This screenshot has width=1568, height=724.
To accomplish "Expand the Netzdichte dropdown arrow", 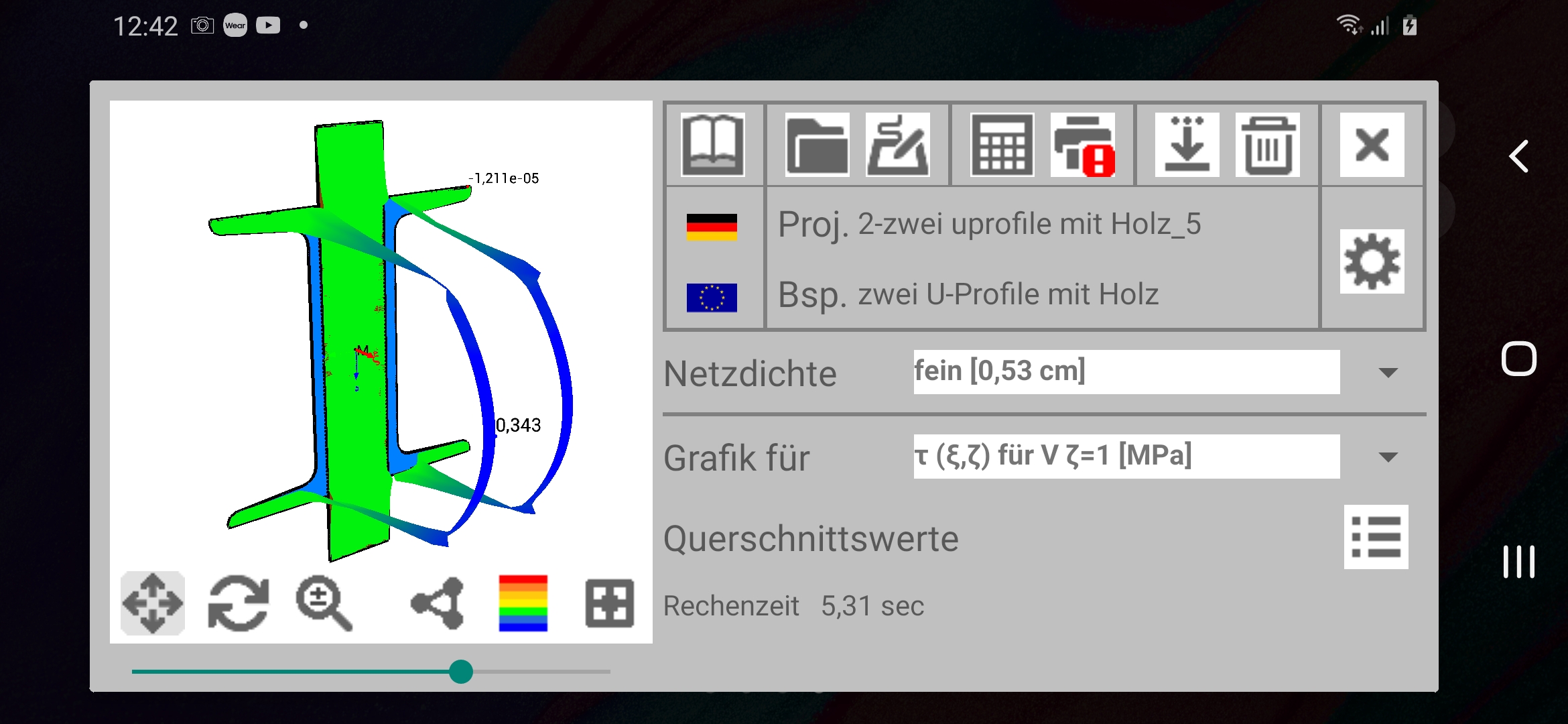I will tap(1388, 373).
